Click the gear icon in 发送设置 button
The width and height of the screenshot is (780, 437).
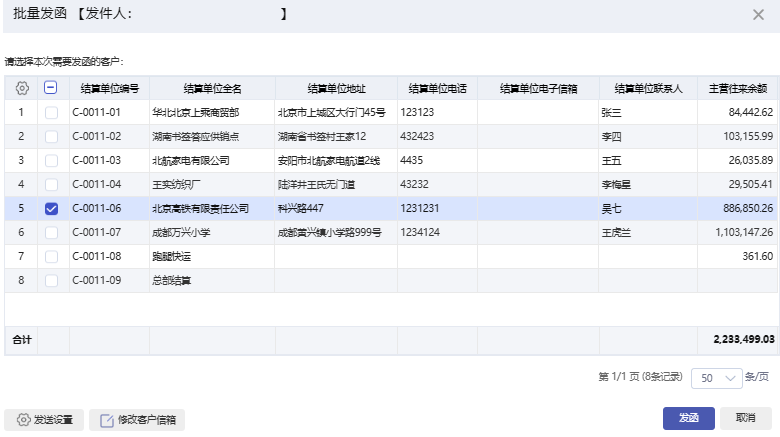(24, 420)
